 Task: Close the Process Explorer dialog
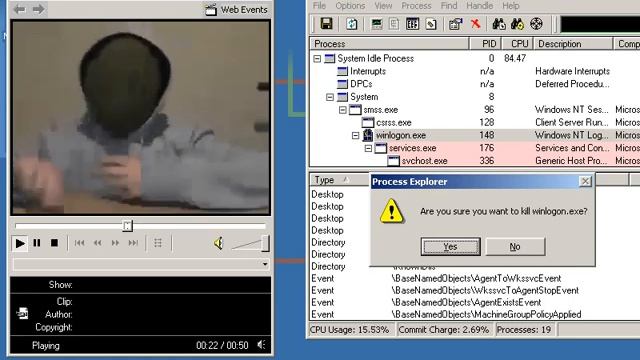point(585,181)
